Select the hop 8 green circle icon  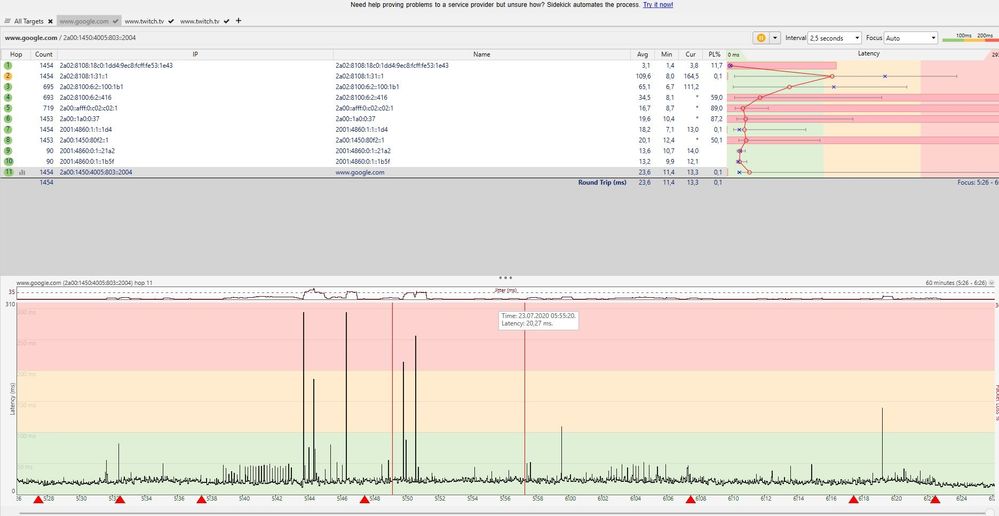tap(8, 141)
